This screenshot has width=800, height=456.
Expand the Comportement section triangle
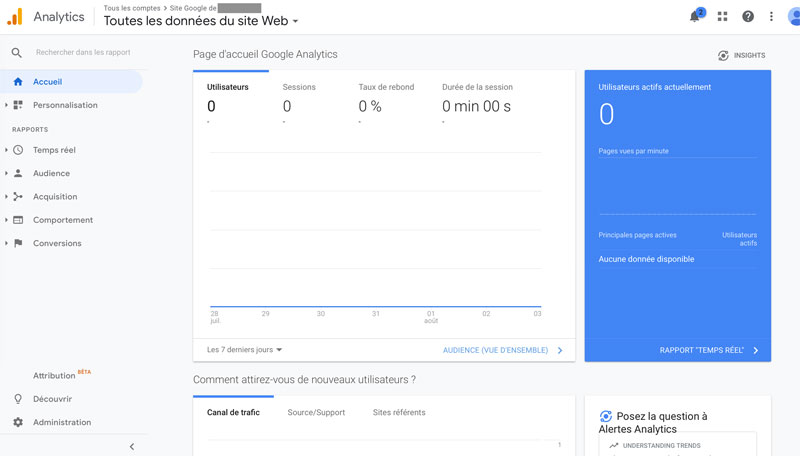[6, 220]
